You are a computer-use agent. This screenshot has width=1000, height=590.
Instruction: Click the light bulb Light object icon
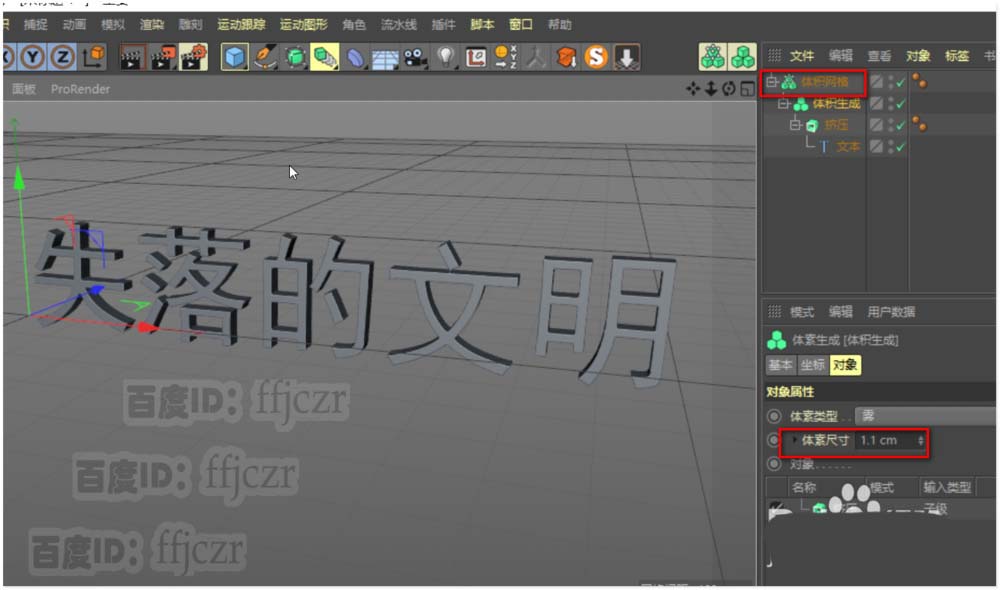click(446, 58)
